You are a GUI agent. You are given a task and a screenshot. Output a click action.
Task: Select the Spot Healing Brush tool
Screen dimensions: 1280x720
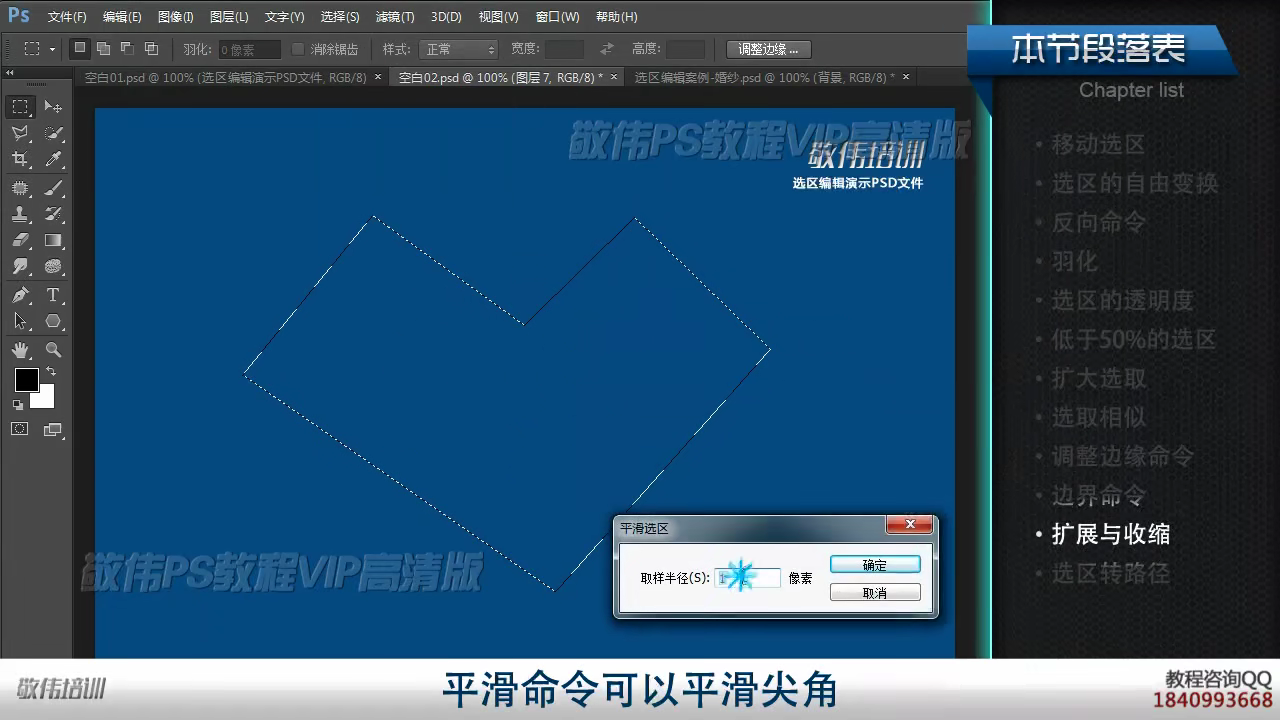tap(20, 188)
